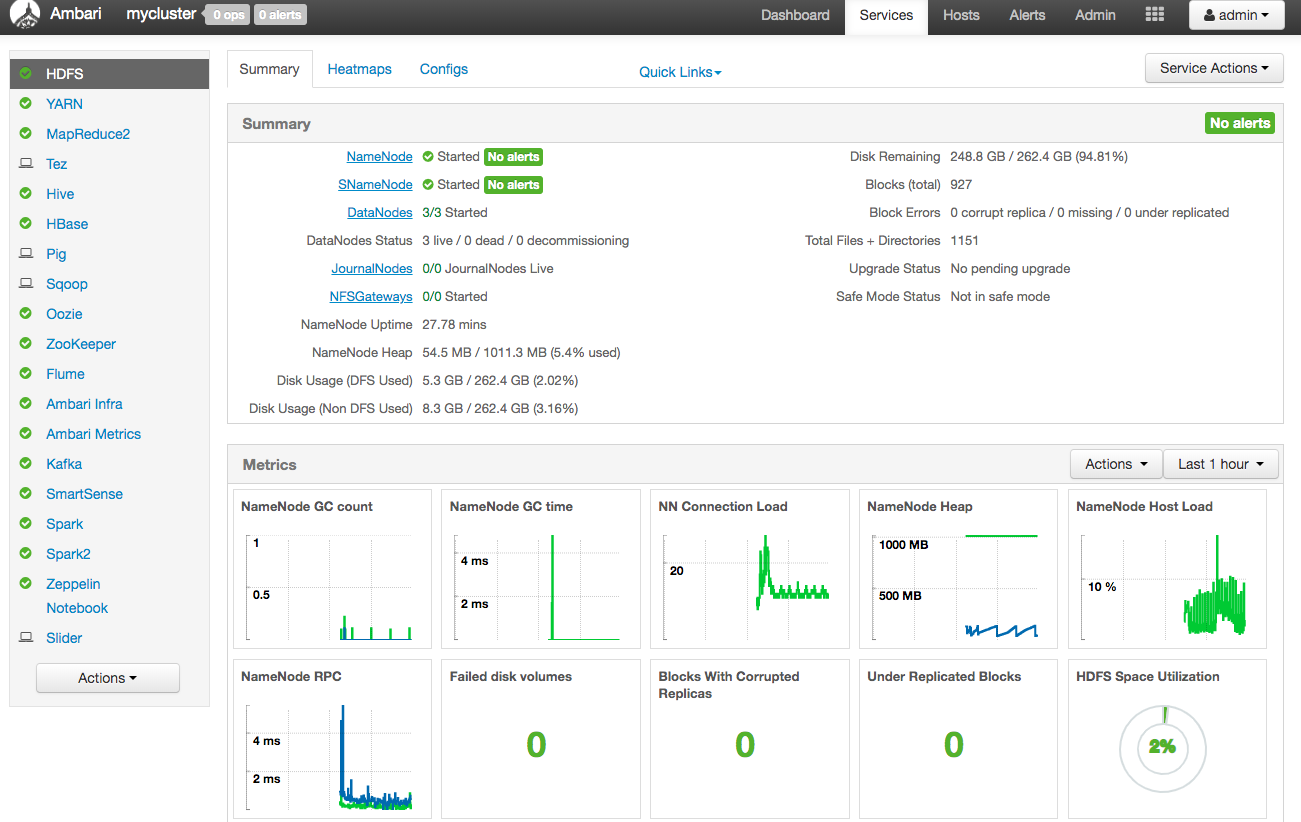Image resolution: width=1301 pixels, height=822 pixels.
Task: Click the Ambari logo icon
Action: 25,15
